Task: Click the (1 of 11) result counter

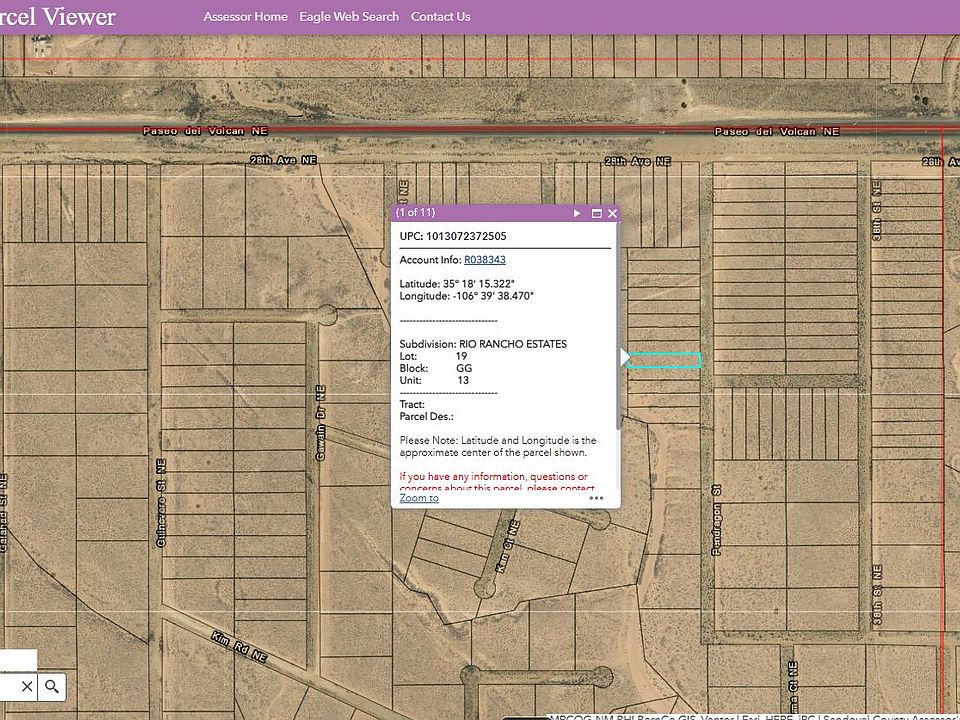Action: [x=415, y=212]
